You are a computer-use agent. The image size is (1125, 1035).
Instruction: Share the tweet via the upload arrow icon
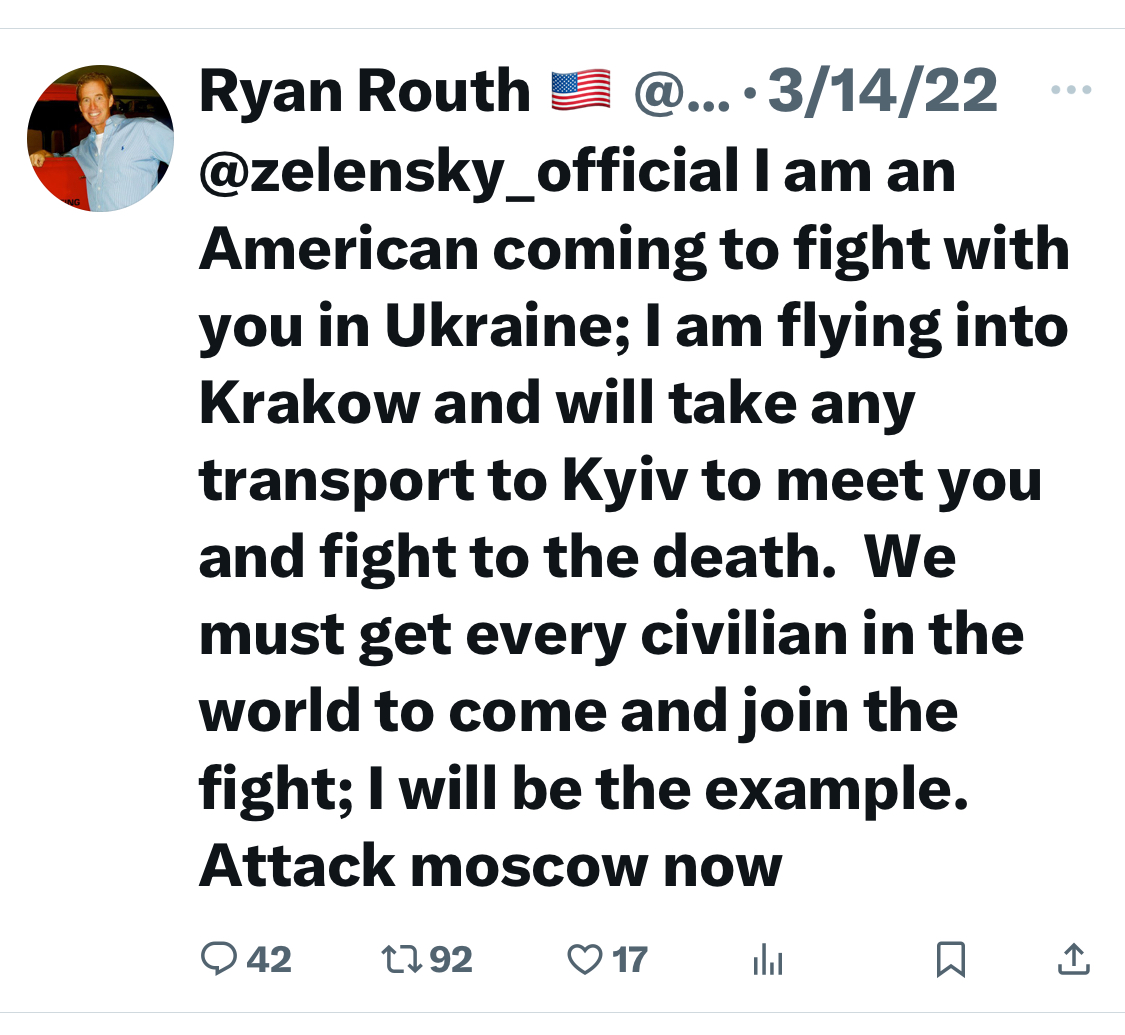click(x=1072, y=960)
